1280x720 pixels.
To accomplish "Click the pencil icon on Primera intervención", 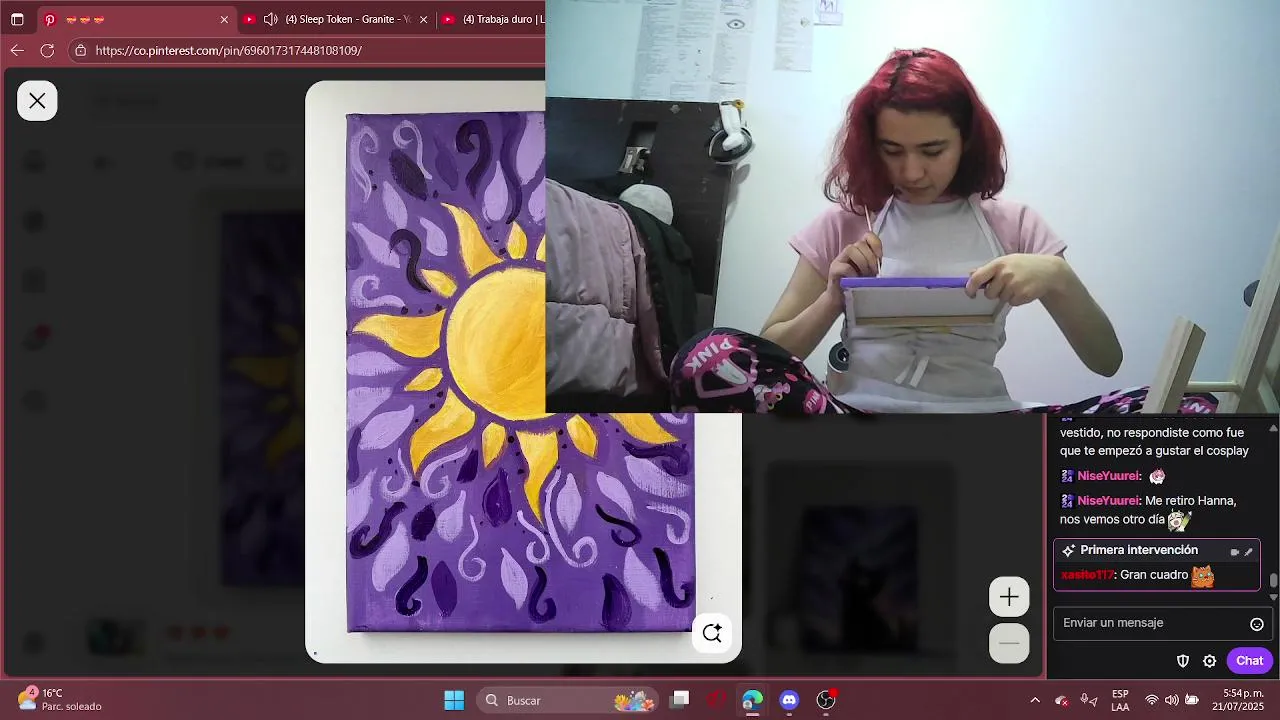I will pos(1248,552).
